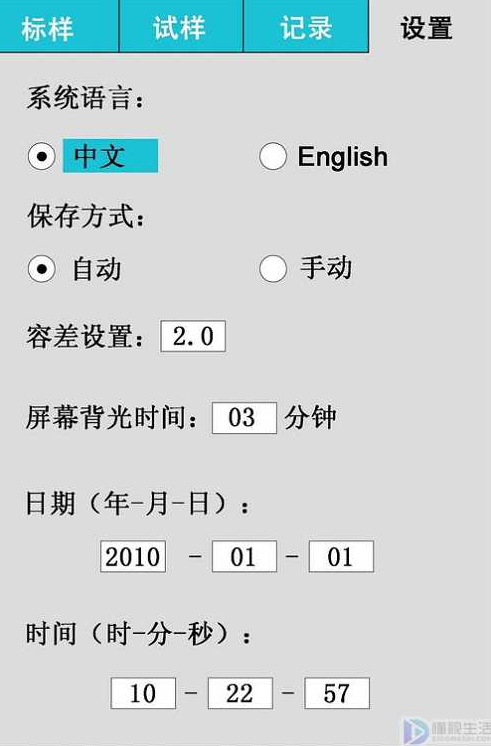Click the 容差设置 value field showing 2.0
This screenshot has width=491, height=746.
coord(193,336)
